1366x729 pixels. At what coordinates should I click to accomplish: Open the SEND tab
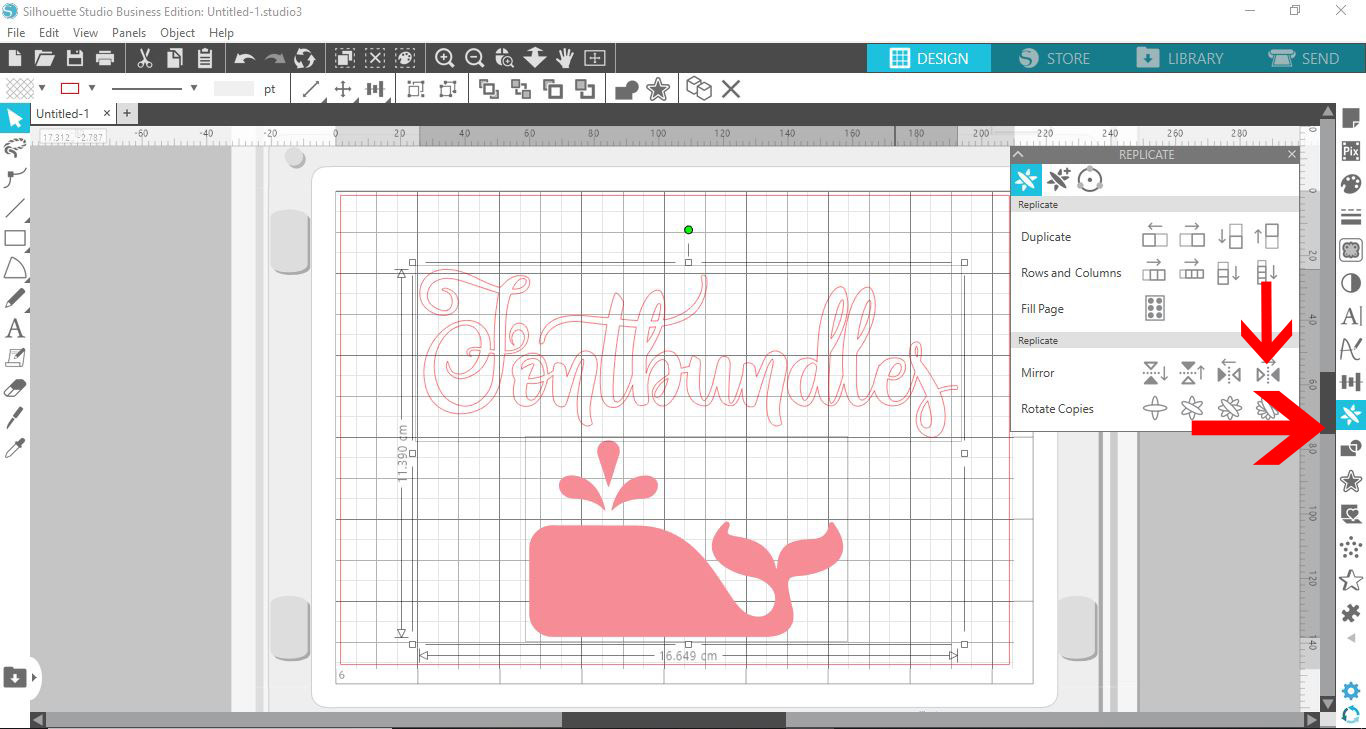(1304, 58)
